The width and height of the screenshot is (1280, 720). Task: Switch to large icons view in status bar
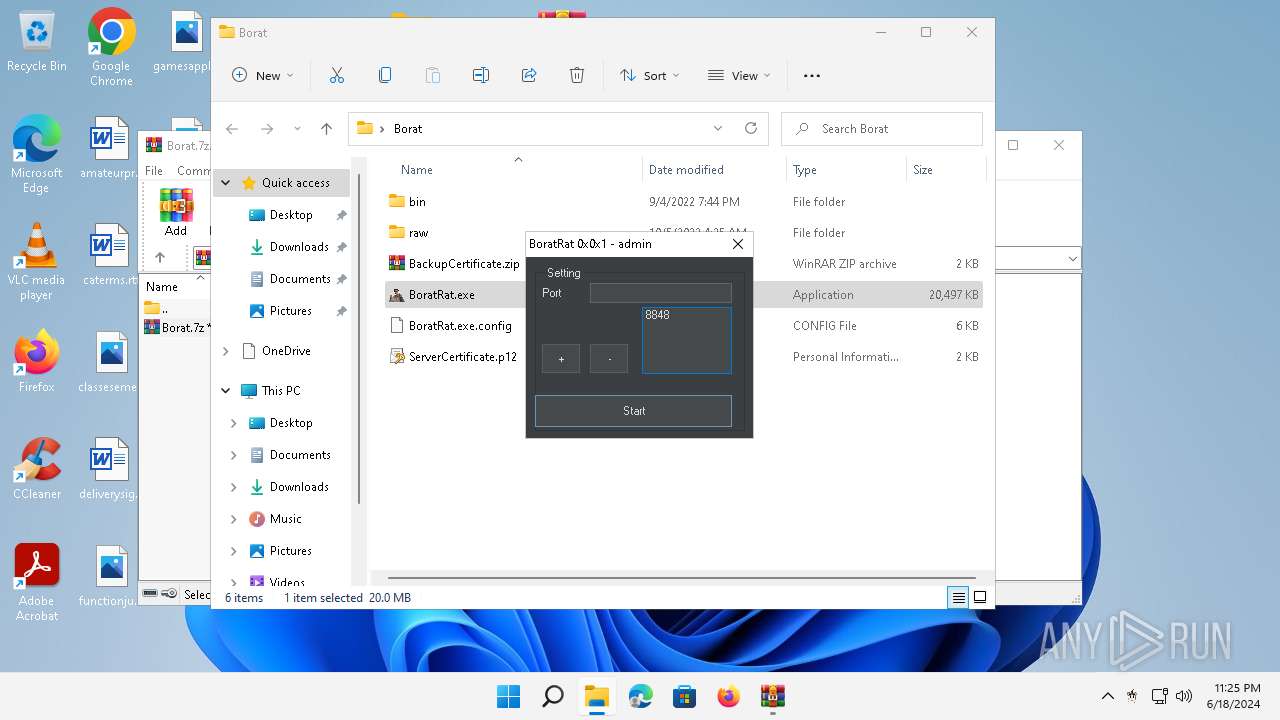[x=980, y=597]
